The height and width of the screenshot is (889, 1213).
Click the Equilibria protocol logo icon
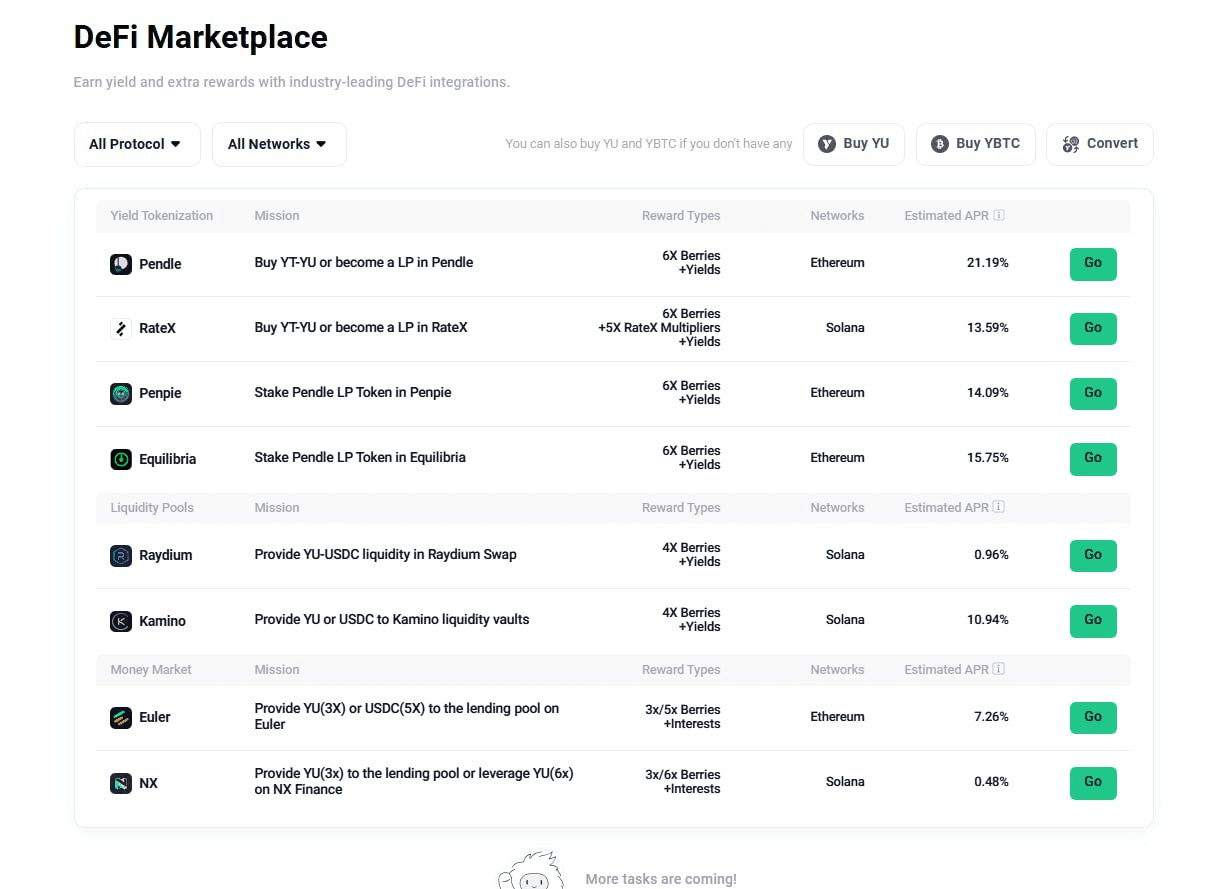pyautogui.click(x=121, y=459)
